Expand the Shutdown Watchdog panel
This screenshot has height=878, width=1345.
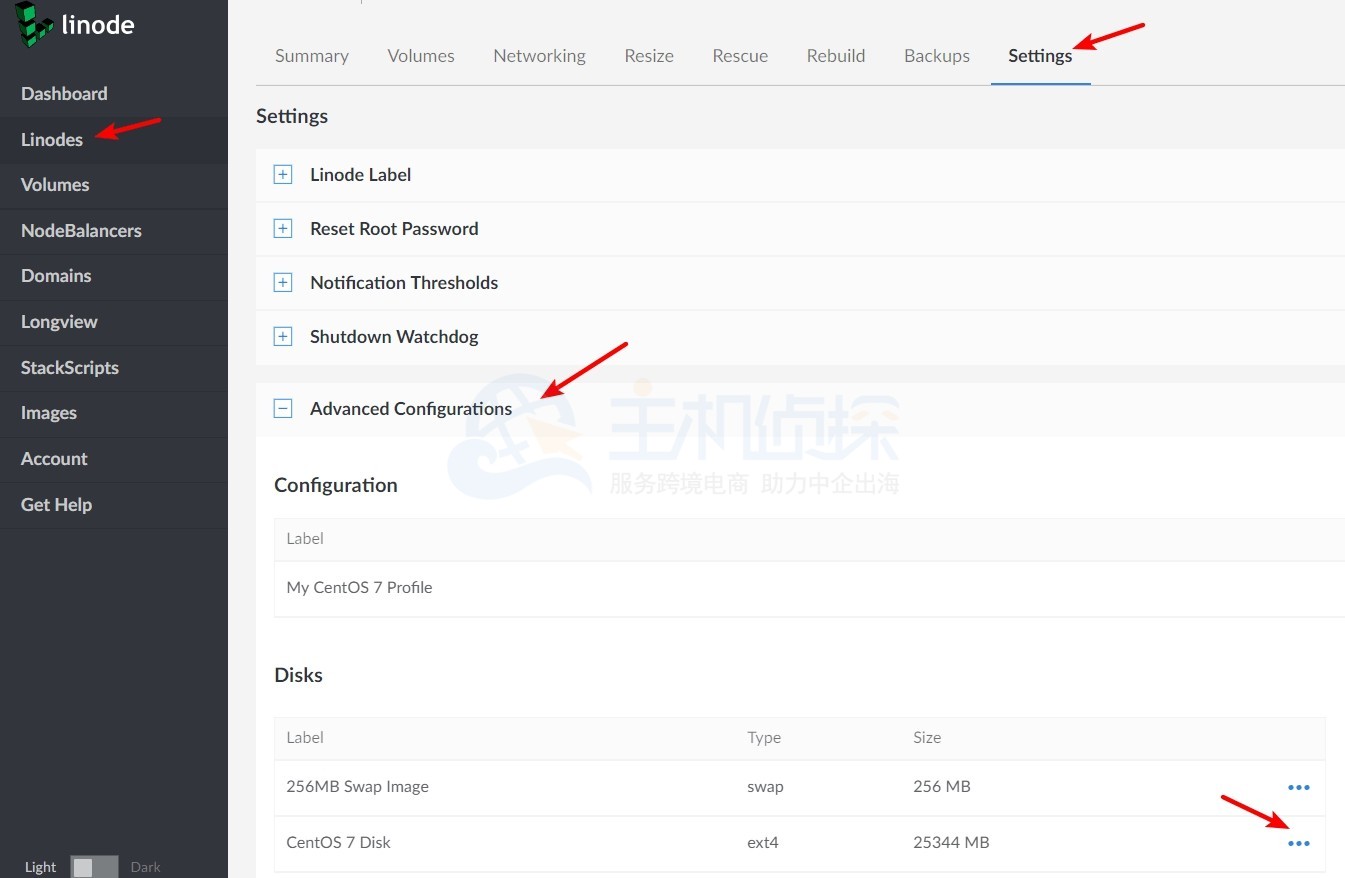pyautogui.click(x=283, y=337)
